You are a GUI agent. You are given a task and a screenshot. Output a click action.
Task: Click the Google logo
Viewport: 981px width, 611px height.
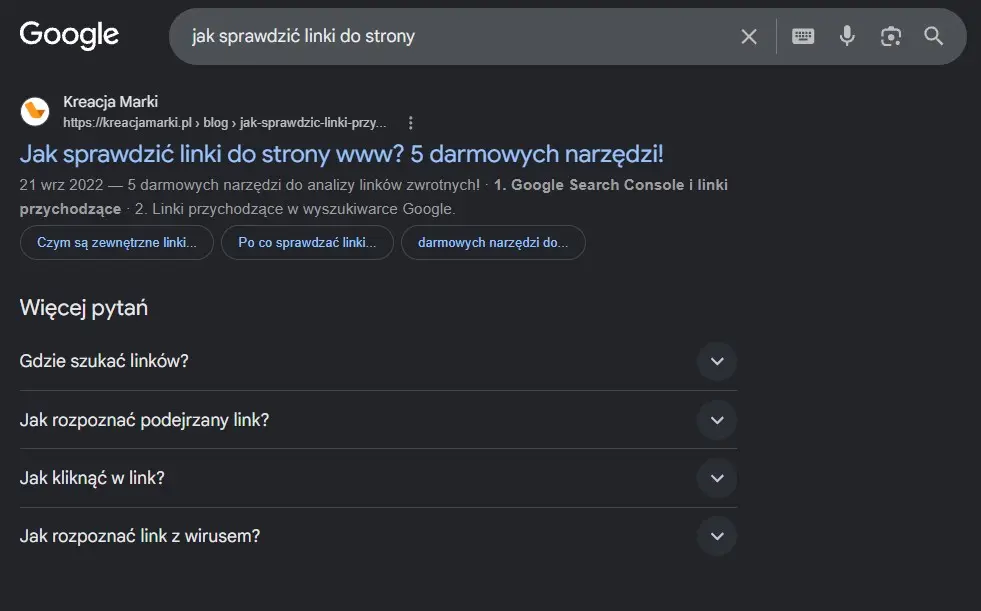coord(69,35)
